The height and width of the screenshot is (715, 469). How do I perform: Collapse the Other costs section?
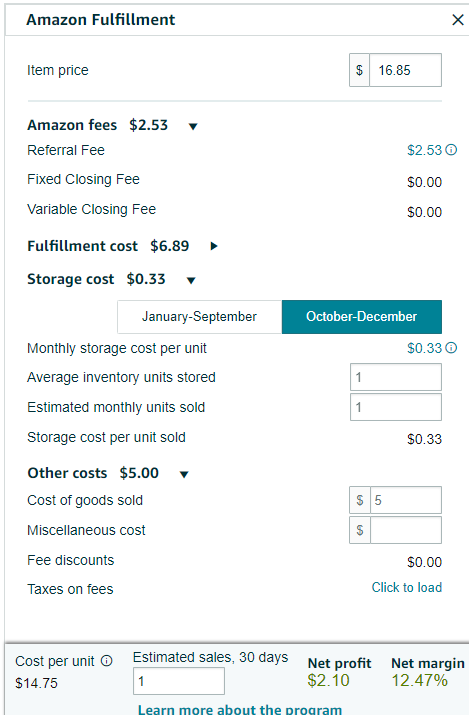[184, 474]
